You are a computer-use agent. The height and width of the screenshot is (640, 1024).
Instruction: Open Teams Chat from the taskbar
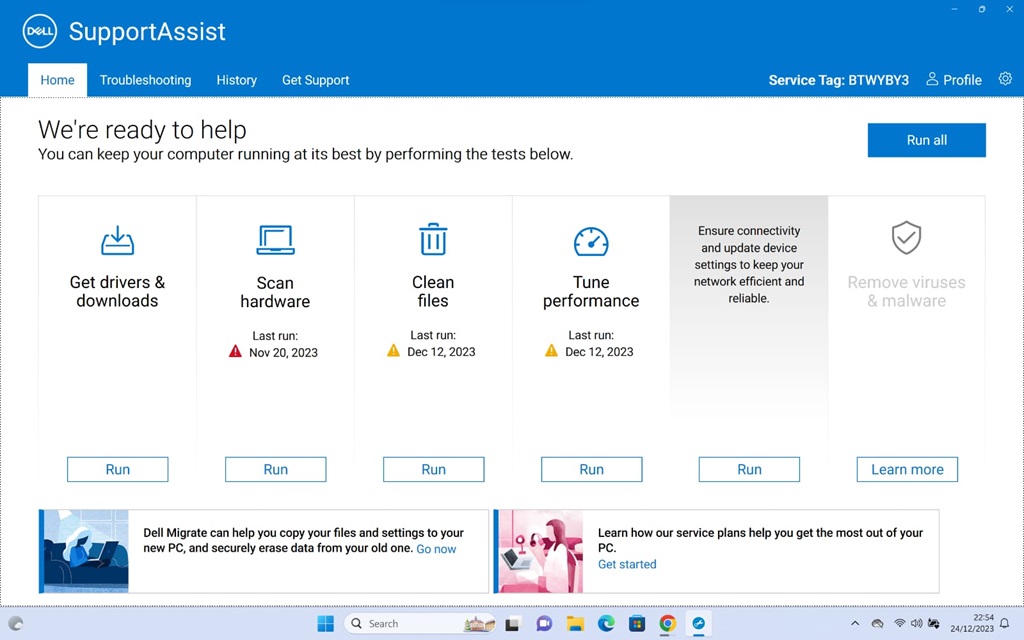pyautogui.click(x=543, y=624)
